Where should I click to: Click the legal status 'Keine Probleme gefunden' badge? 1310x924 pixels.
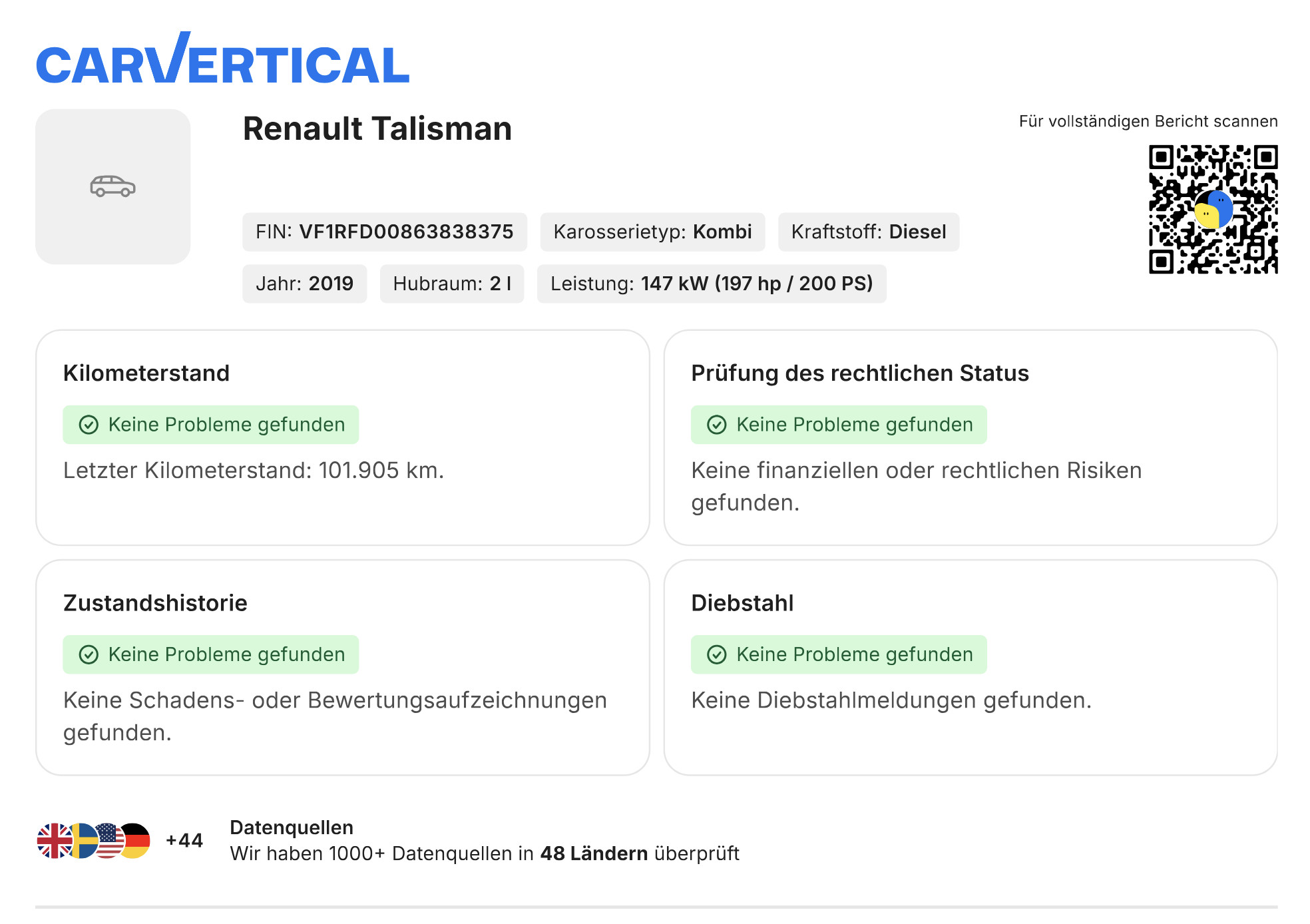(x=839, y=425)
